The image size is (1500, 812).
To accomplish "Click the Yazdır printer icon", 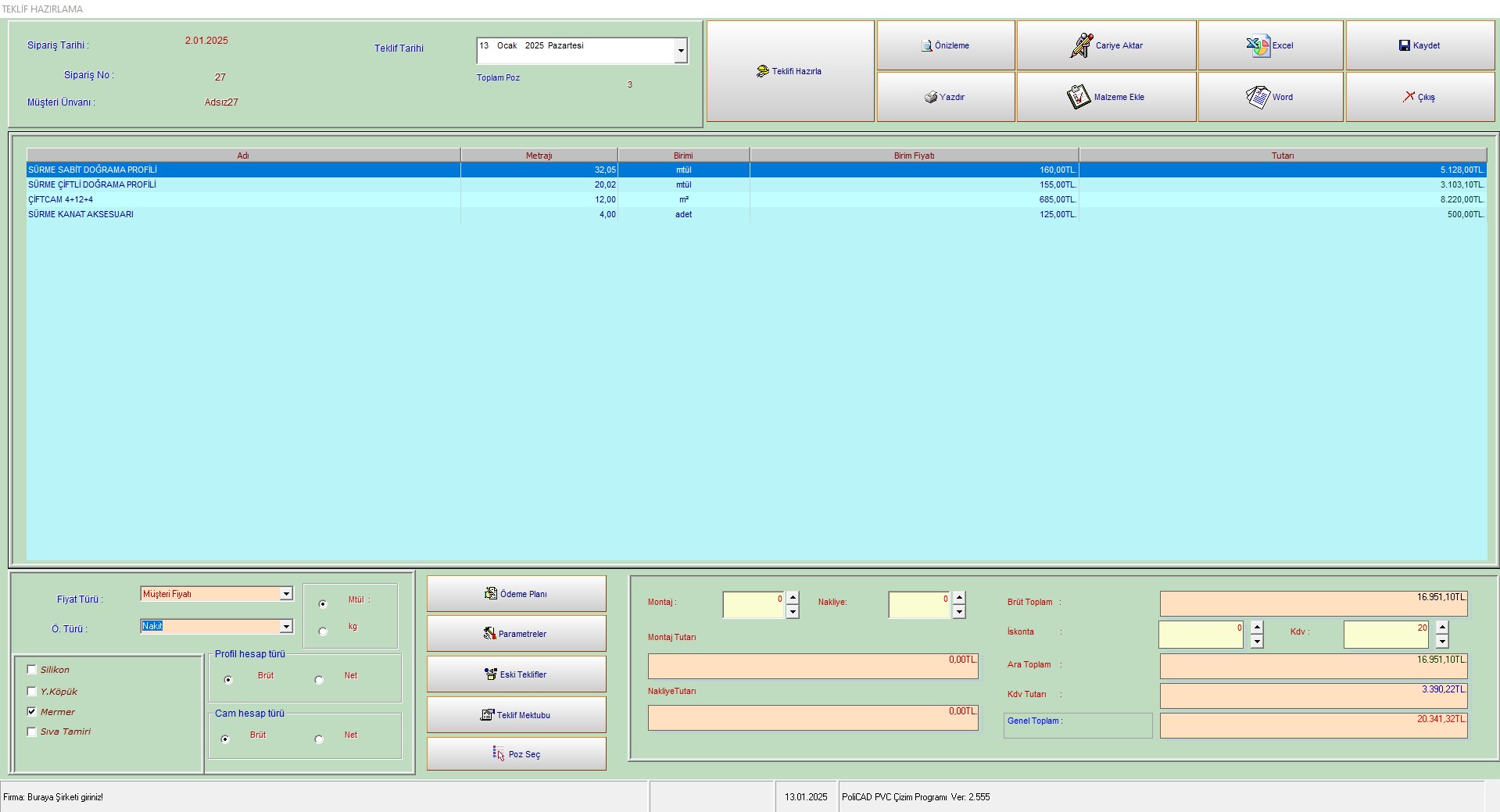I will click(x=931, y=98).
